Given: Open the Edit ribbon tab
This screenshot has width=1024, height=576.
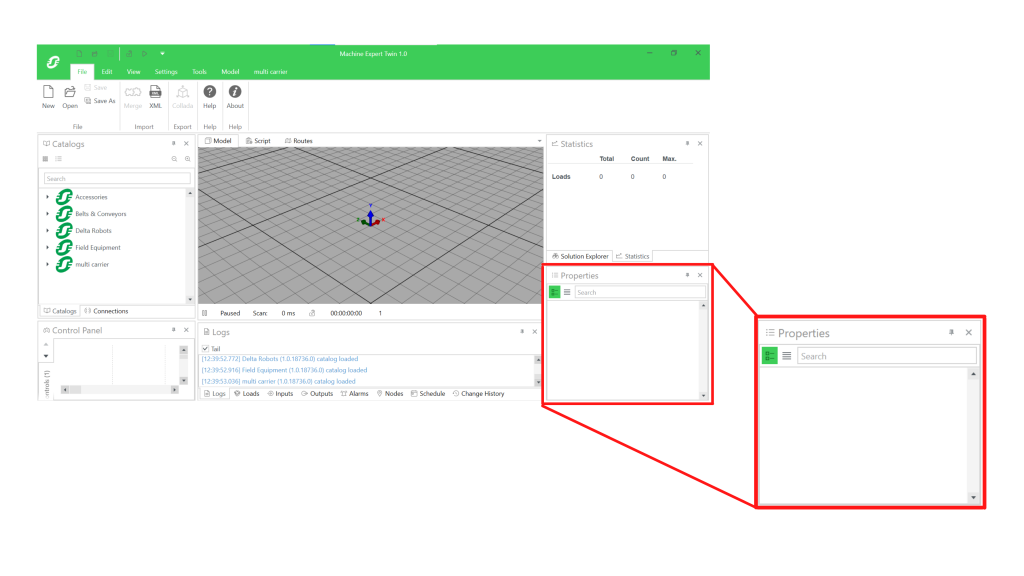Looking at the screenshot, I should point(107,72).
